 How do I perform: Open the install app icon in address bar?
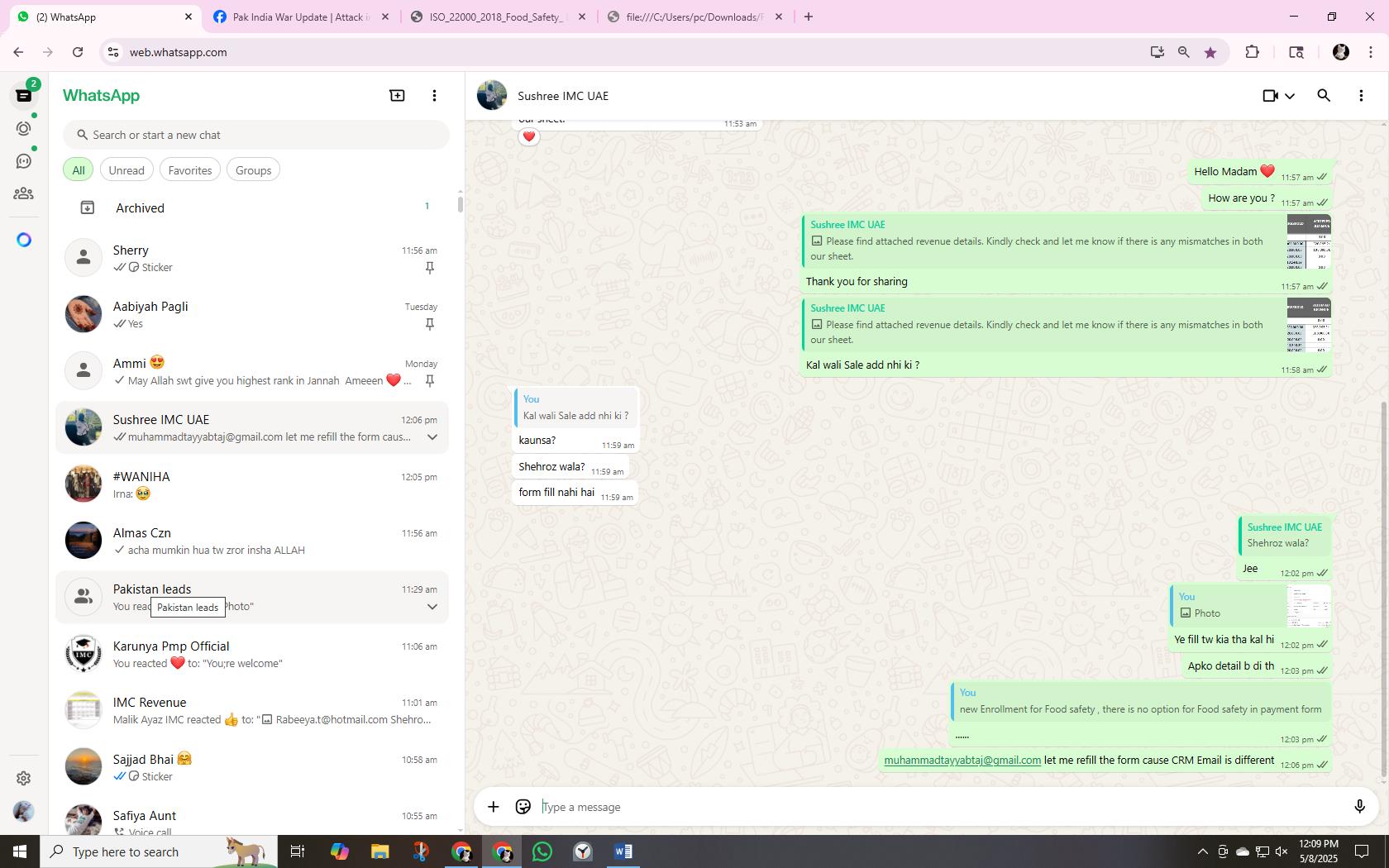point(1157,52)
